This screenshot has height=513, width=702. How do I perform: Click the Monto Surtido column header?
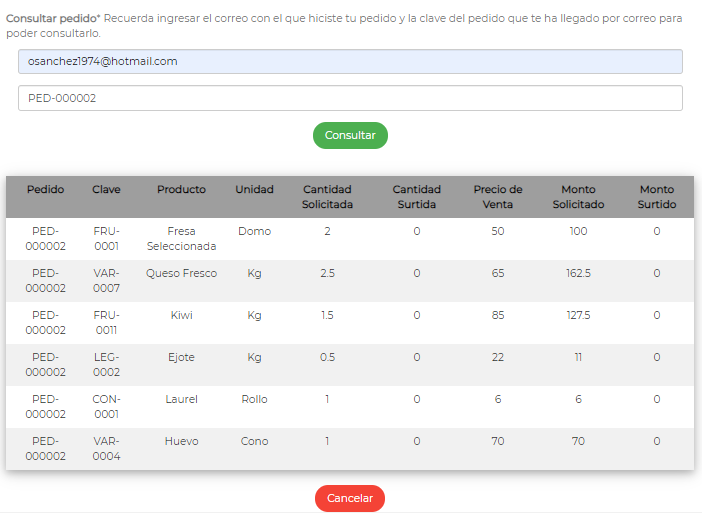click(657, 197)
